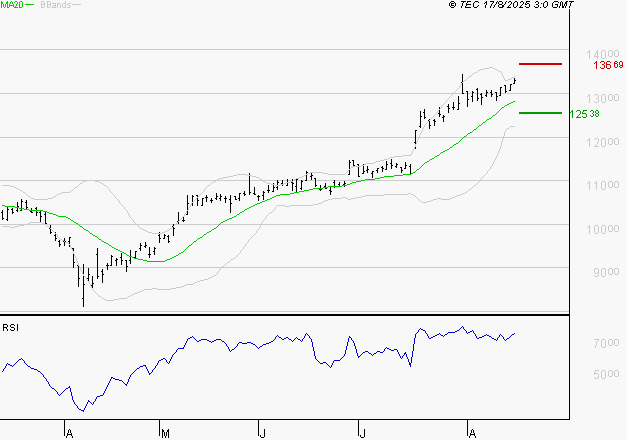
Task: Click the 140.00 price axis label
Action: tap(603, 54)
